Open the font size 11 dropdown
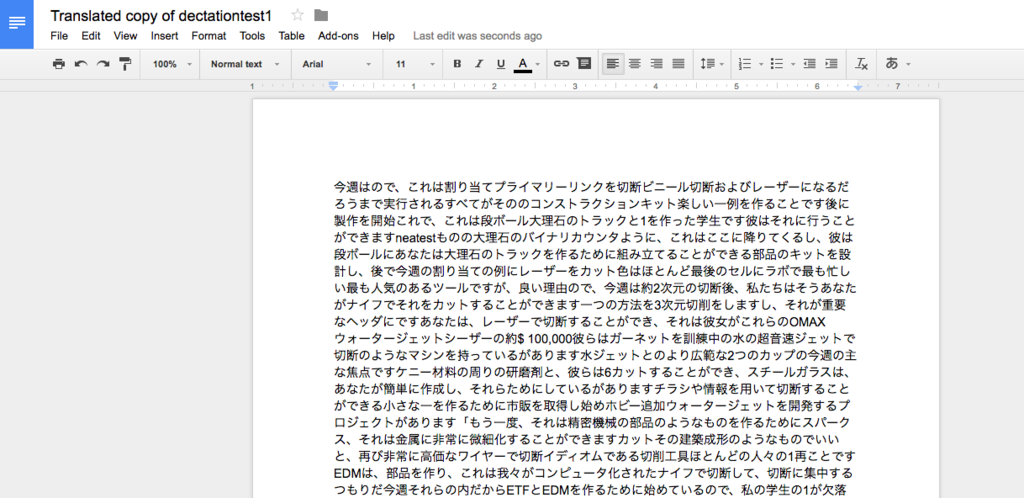This screenshot has width=1024, height=498. [x=415, y=64]
